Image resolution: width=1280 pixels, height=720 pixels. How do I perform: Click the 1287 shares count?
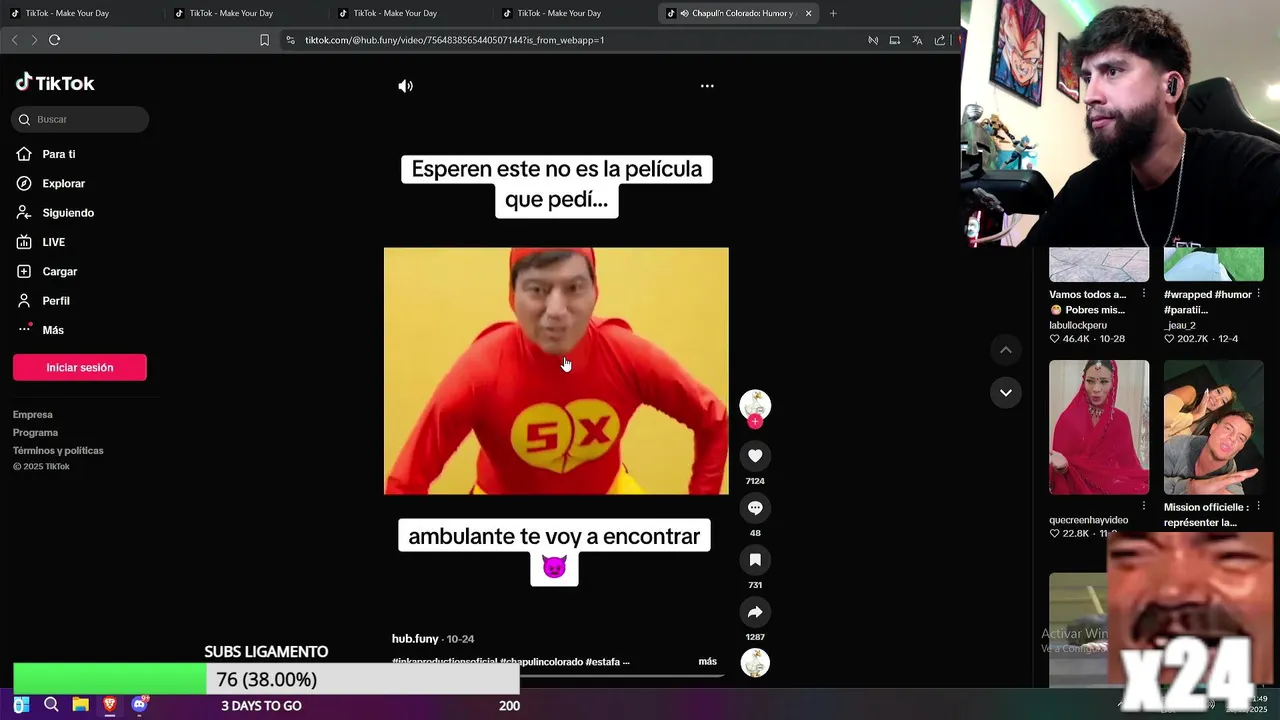pos(755,637)
